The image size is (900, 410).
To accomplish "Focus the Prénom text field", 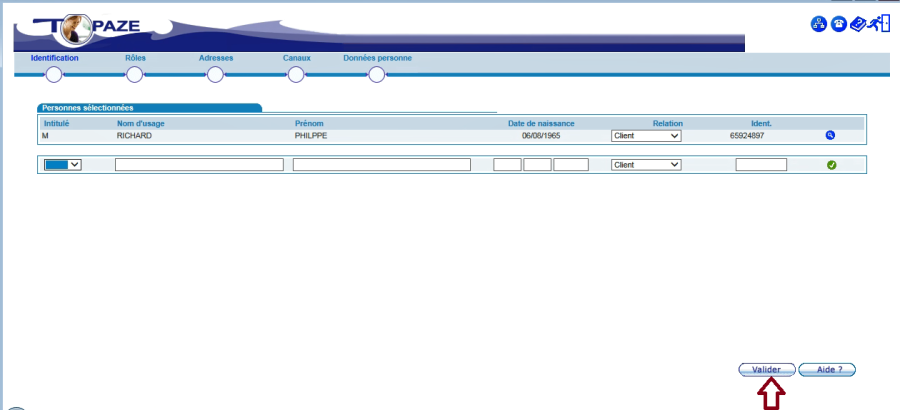I will click(x=381, y=165).
